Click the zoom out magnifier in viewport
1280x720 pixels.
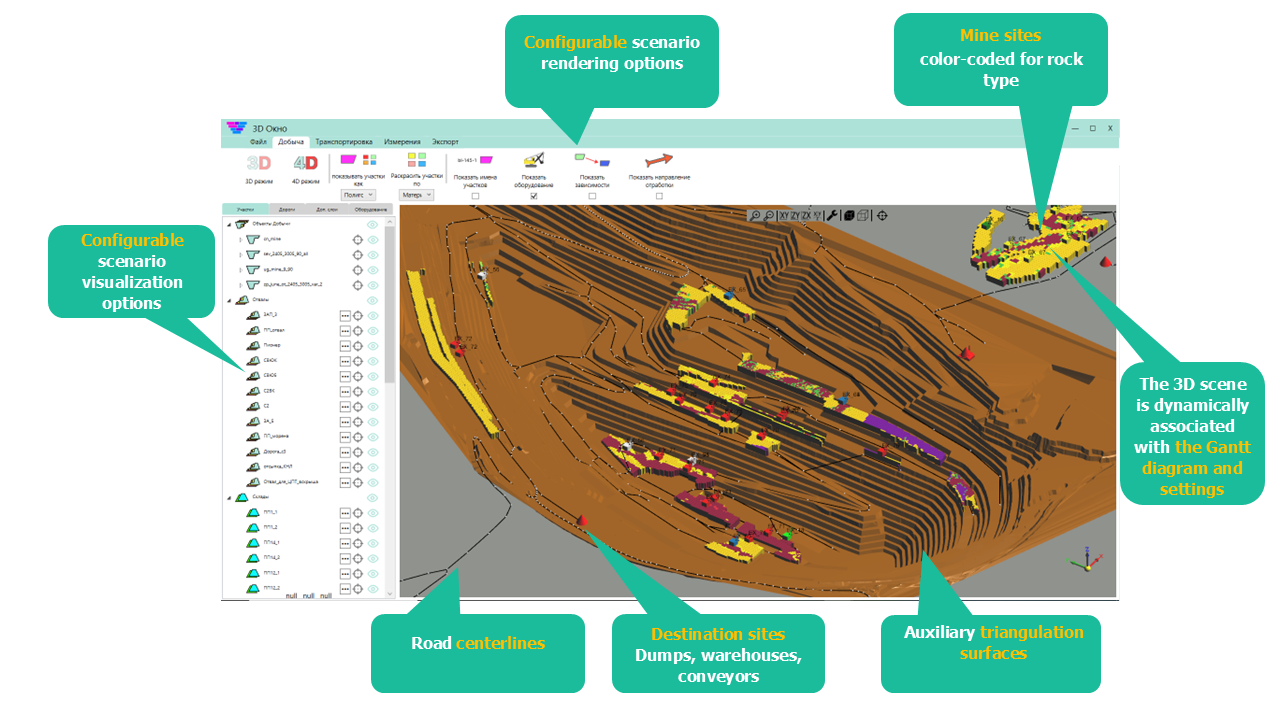coord(768,215)
